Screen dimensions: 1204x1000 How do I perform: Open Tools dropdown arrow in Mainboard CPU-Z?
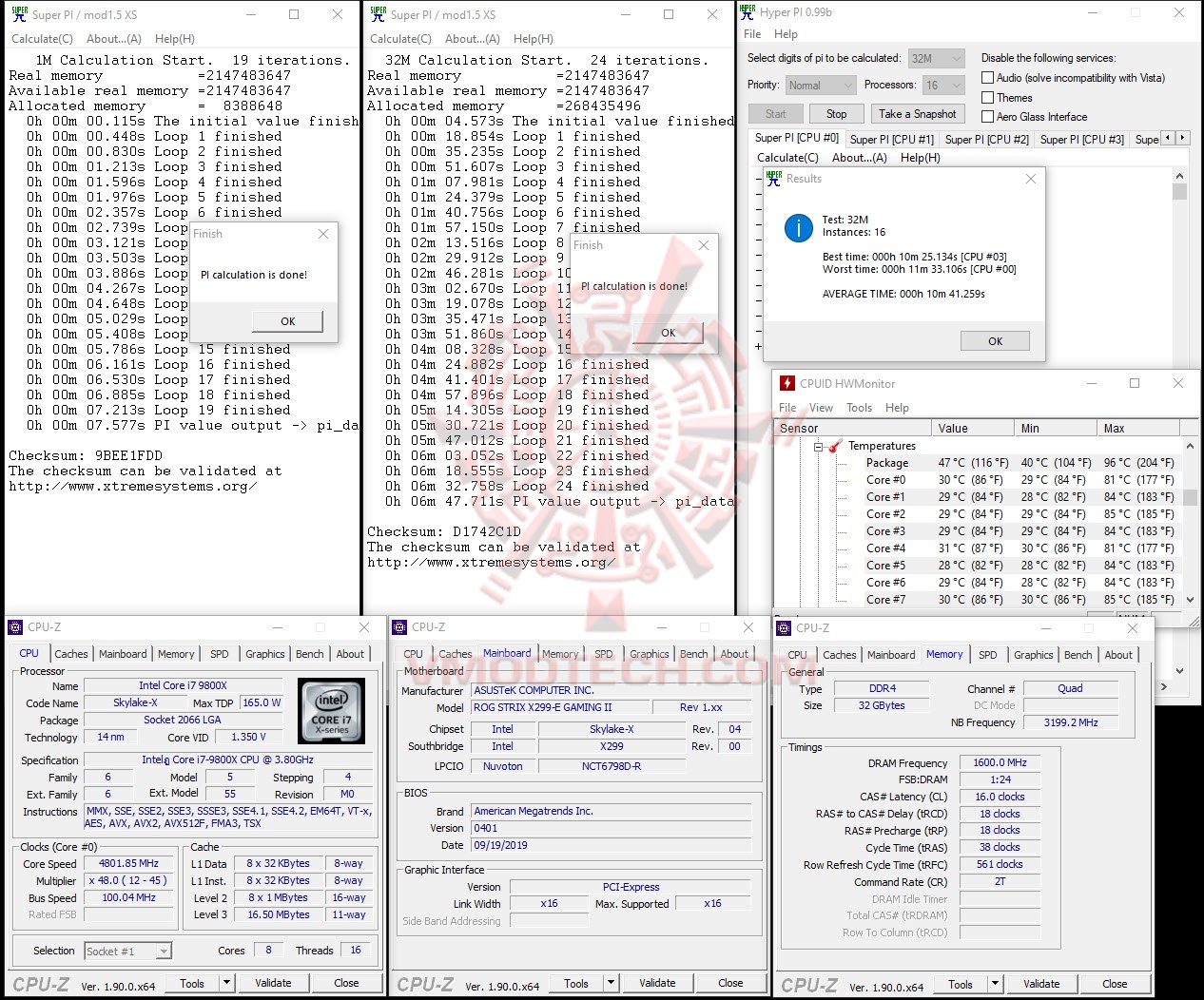pos(609,983)
